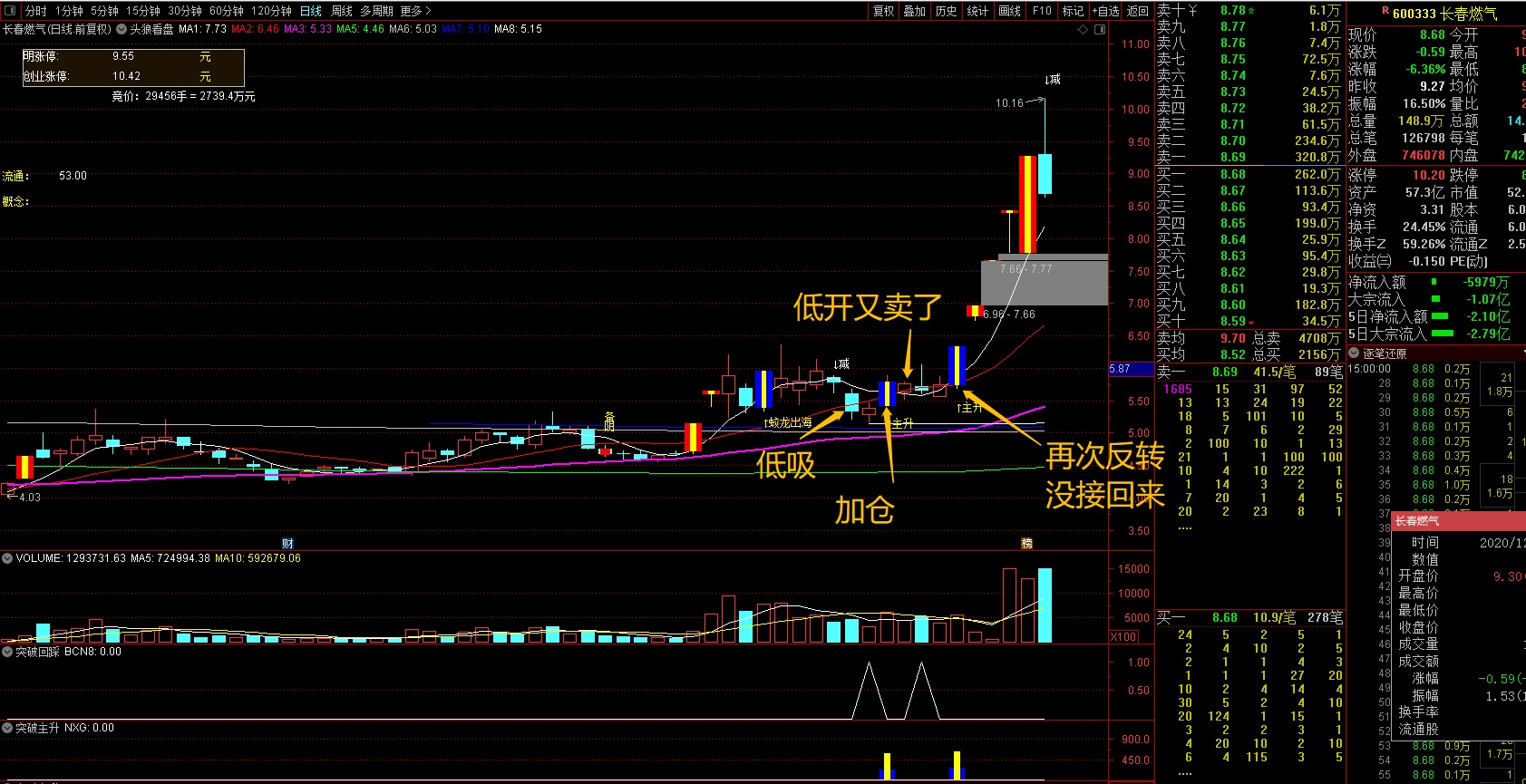1526x784 pixels.
Task: Click the R margin-trading icon by 600333
Action: pos(1385,12)
